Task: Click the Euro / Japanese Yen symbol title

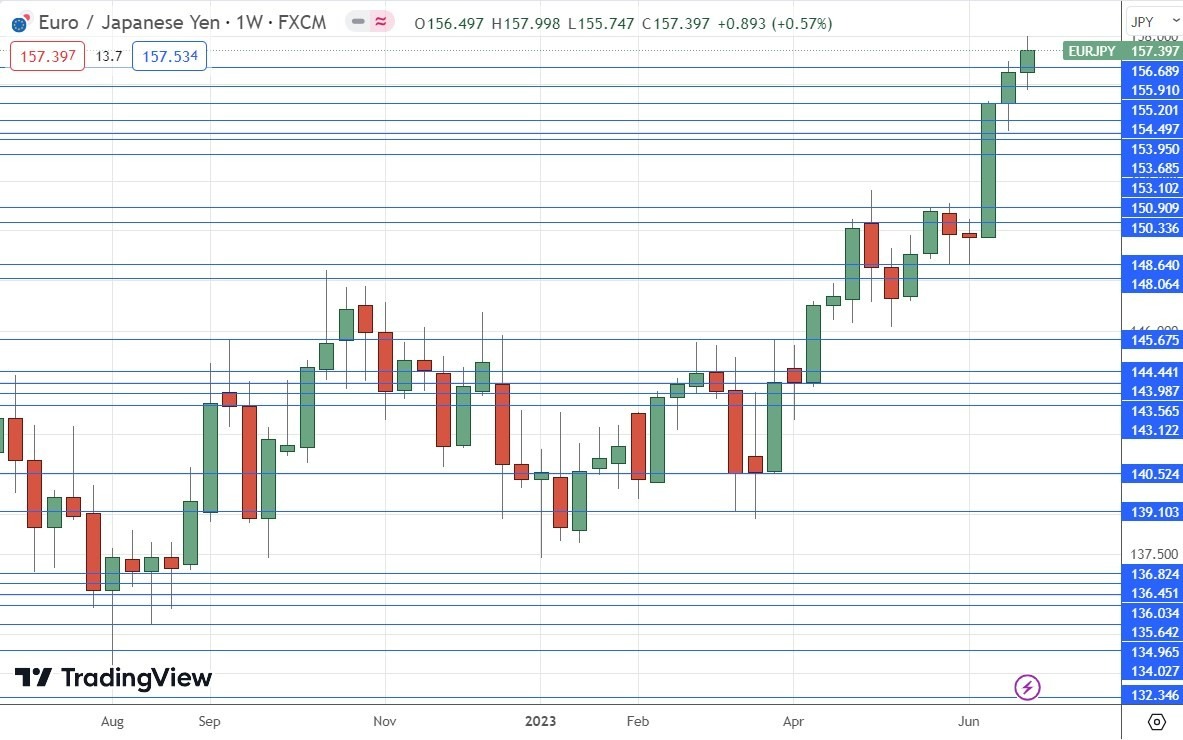Action: [130, 22]
